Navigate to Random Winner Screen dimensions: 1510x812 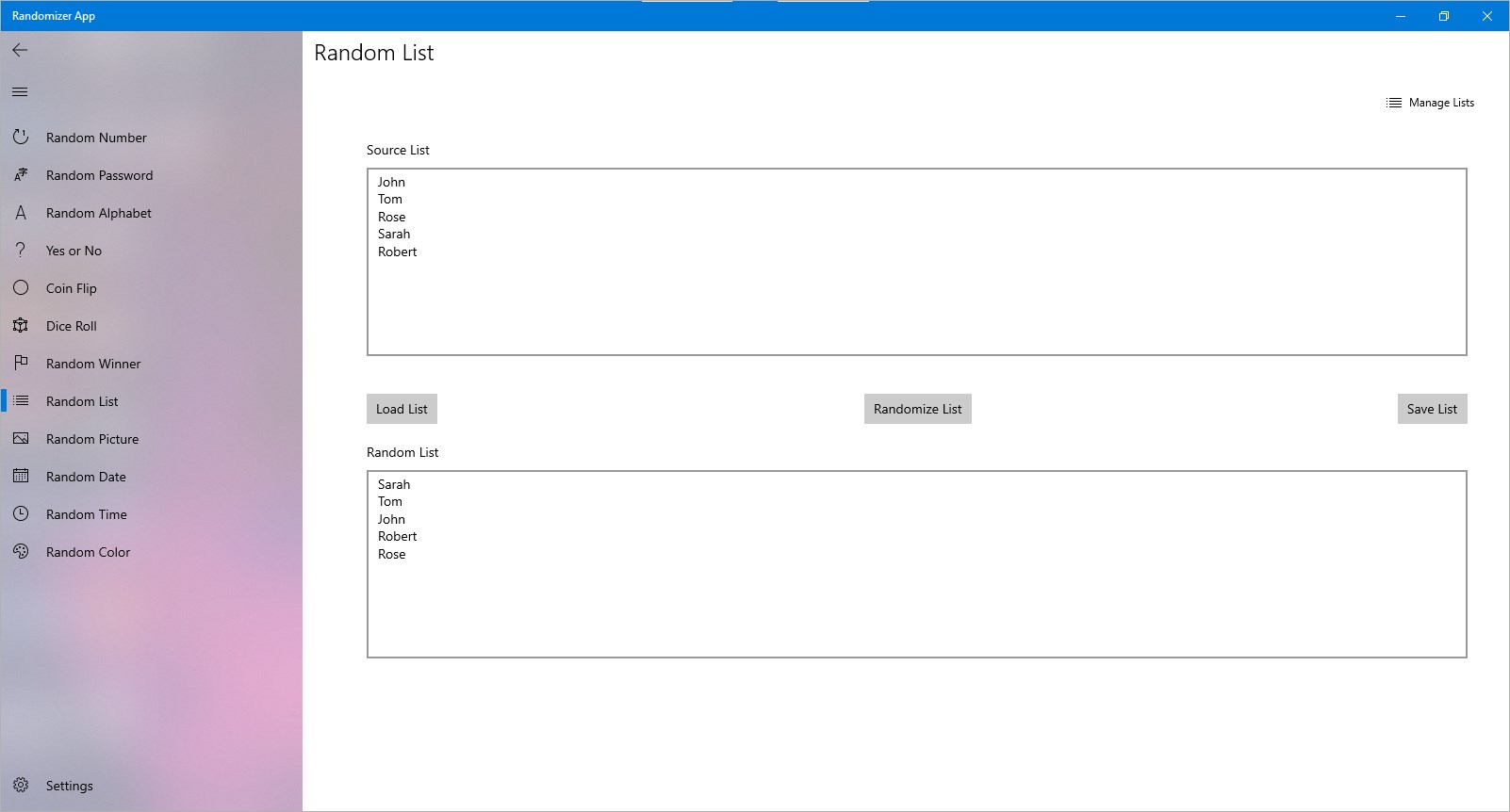click(x=152, y=364)
